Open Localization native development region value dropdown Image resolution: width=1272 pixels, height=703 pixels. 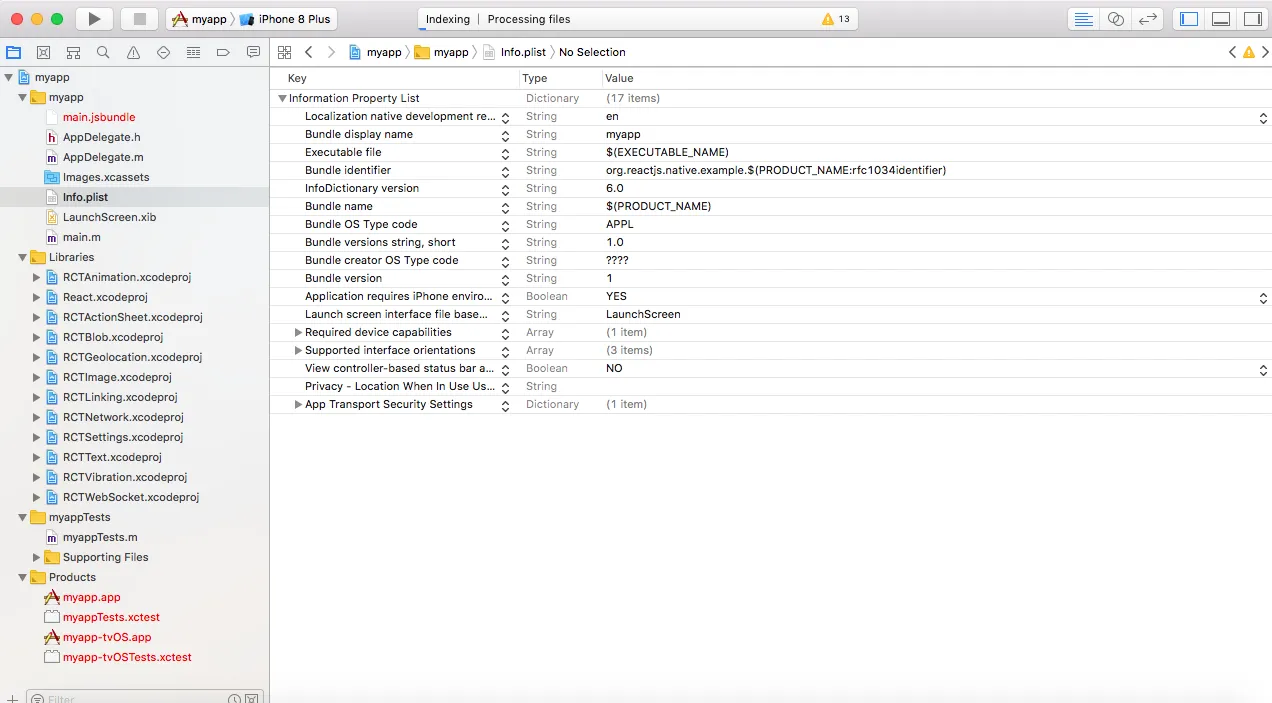pyautogui.click(x=1263, y=117)
